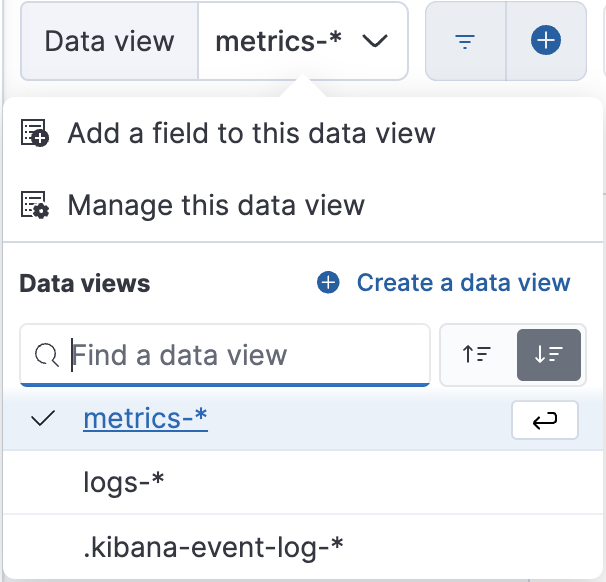The height and width of the screenshot is (582, 606).
Task: Open the metrics-* data view dropdown
Action: click(303, 41)
